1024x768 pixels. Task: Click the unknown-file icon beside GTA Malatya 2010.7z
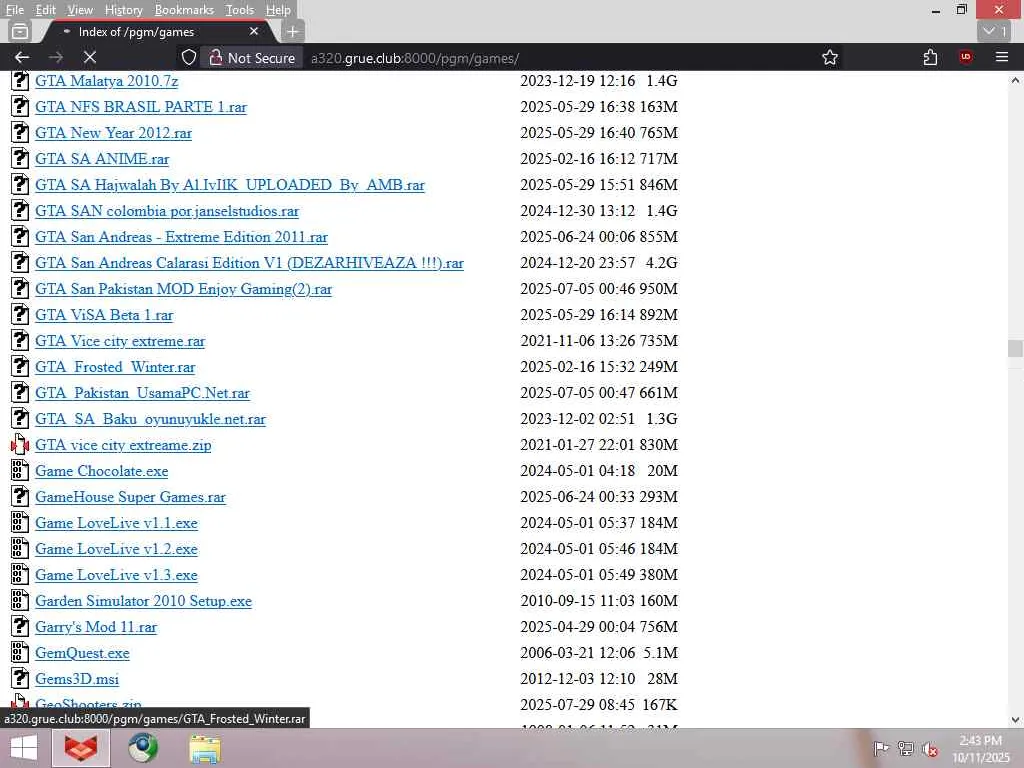20,80
